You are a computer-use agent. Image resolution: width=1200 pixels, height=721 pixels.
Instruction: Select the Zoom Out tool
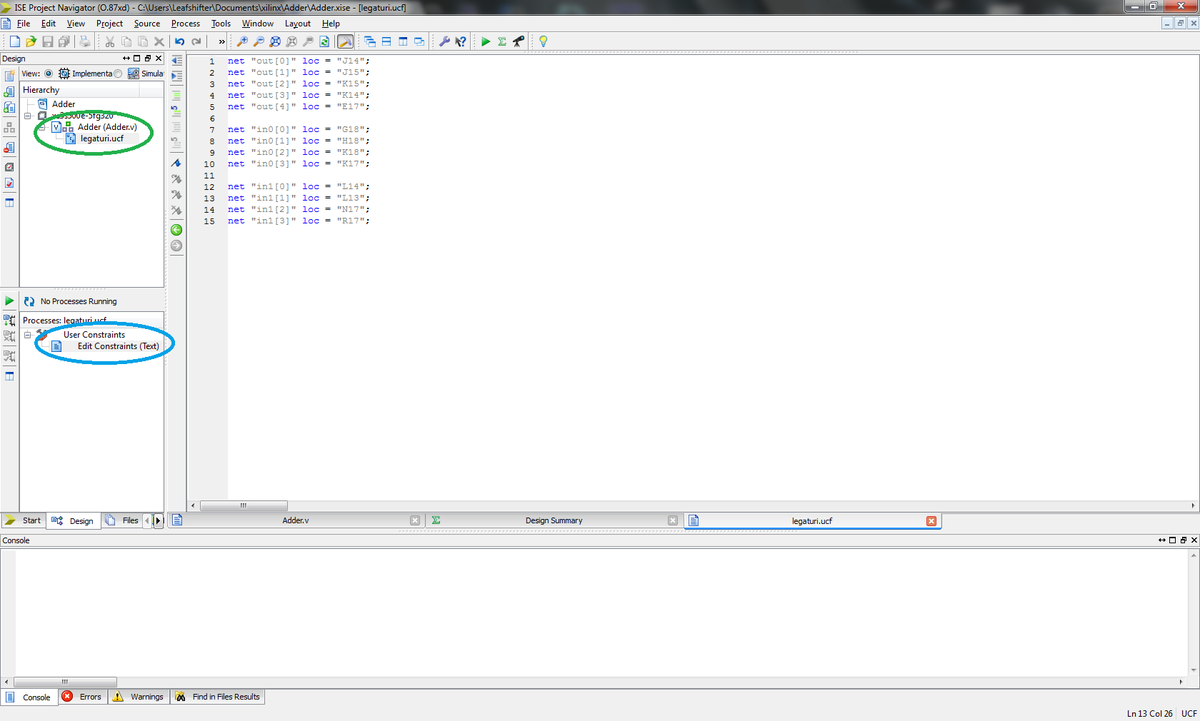[x=258, y=41]
